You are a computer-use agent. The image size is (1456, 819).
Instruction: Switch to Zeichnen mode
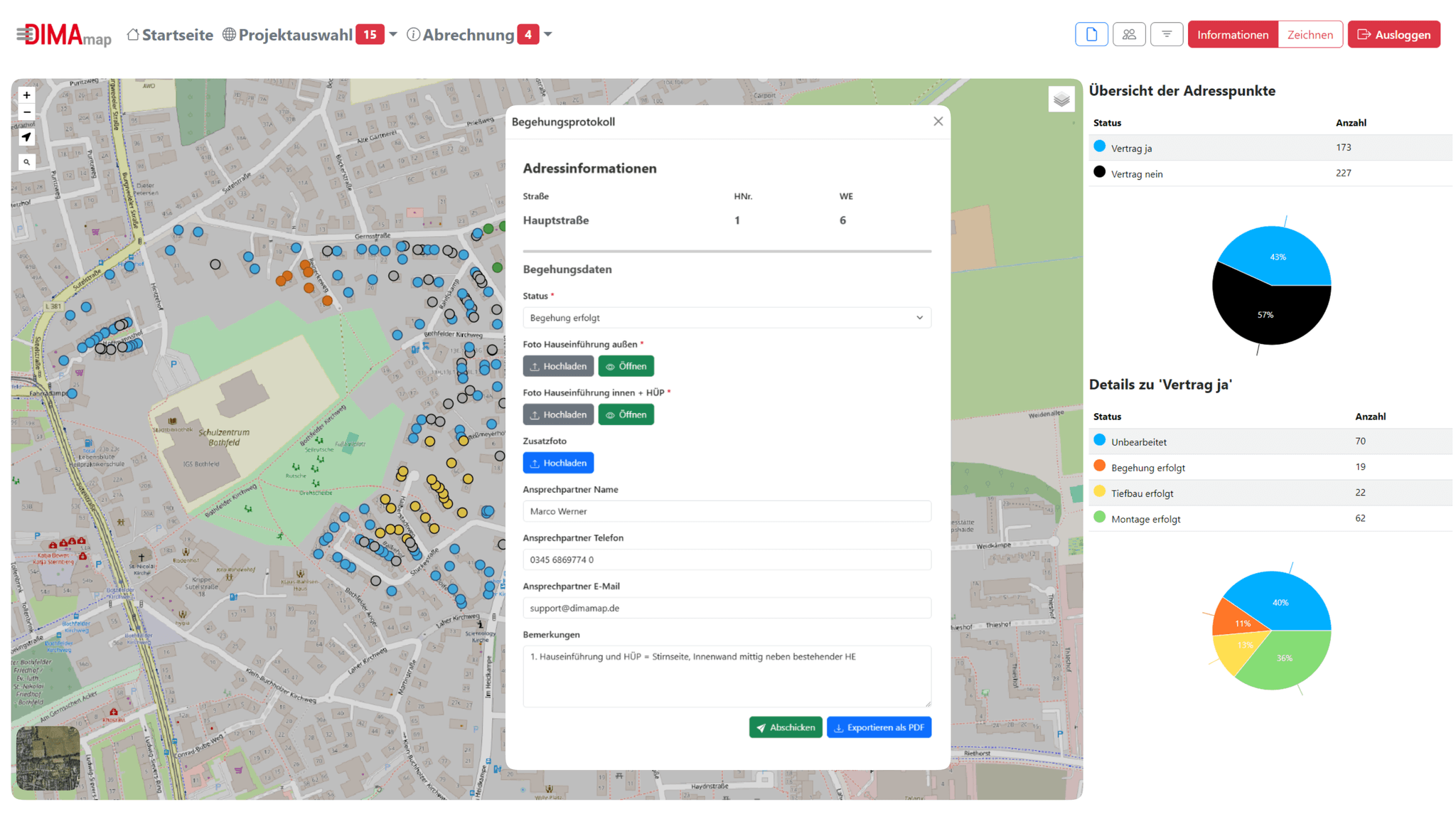(x=1310, y=34)
